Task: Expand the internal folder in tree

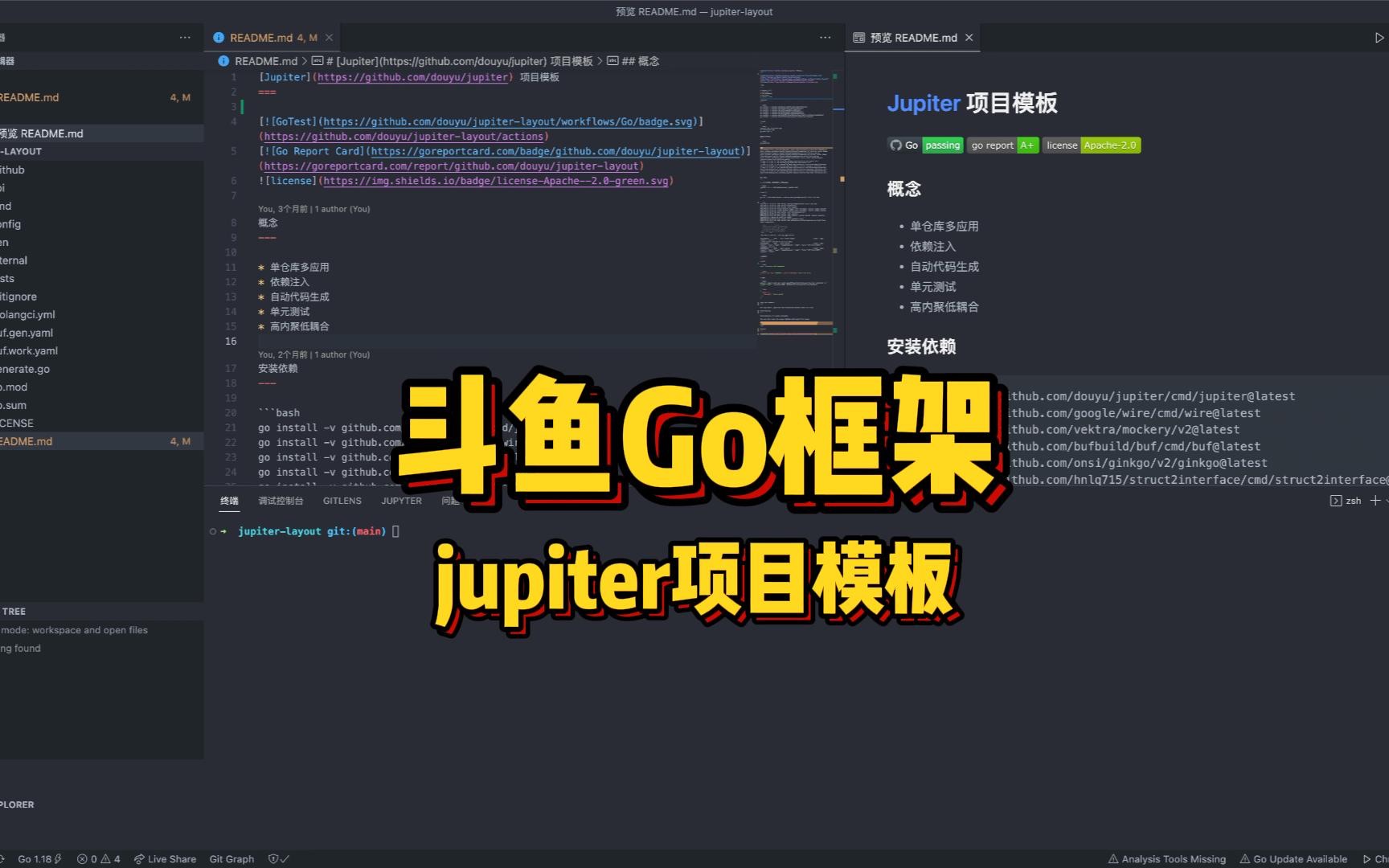Action: tap(101, 260)
